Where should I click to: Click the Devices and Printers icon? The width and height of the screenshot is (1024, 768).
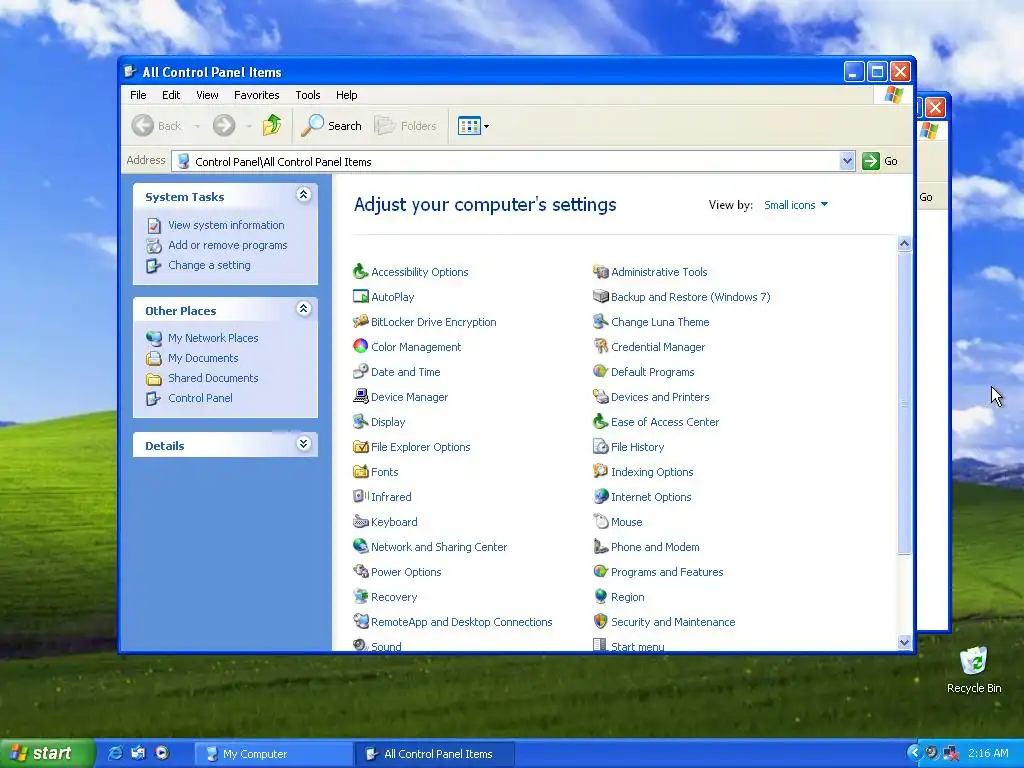point(600,396)
